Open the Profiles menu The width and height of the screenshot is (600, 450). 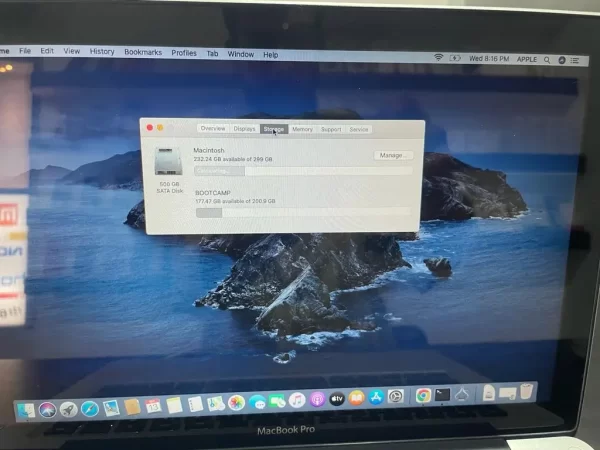coord(184,53)
